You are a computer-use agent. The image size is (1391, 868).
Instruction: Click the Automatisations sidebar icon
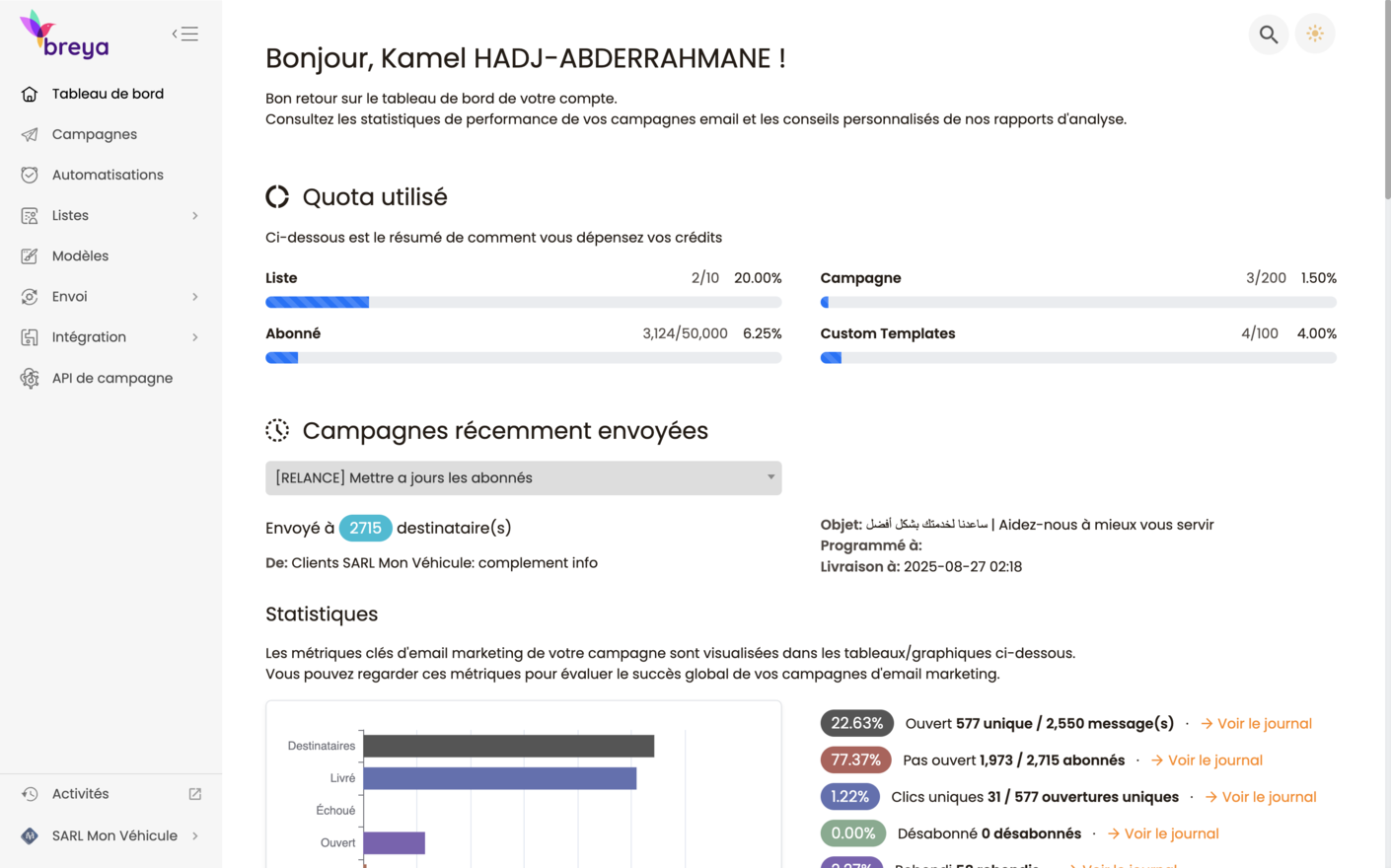point(30,176)
